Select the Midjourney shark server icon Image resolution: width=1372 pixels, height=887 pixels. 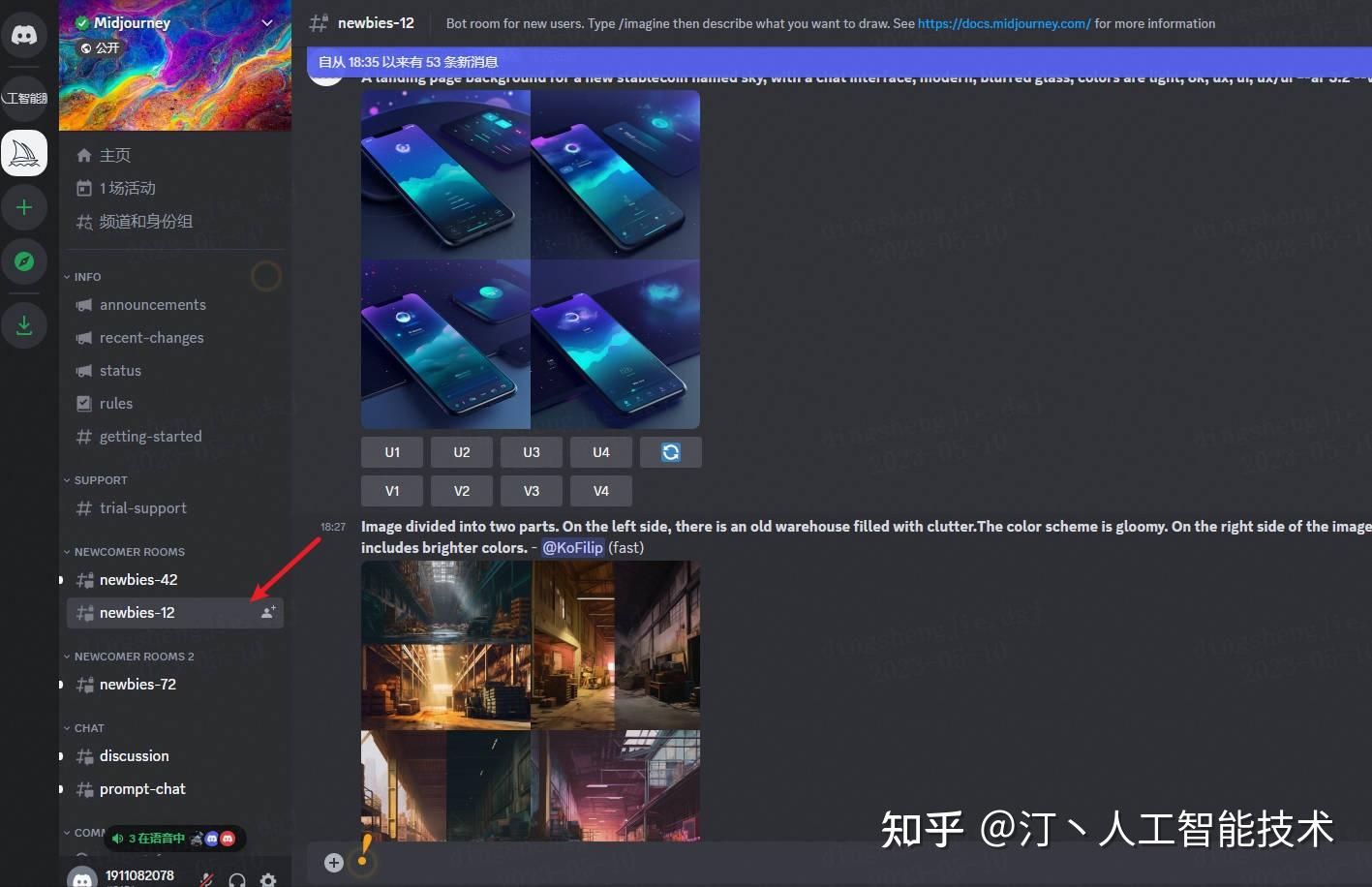pos(24,152)
